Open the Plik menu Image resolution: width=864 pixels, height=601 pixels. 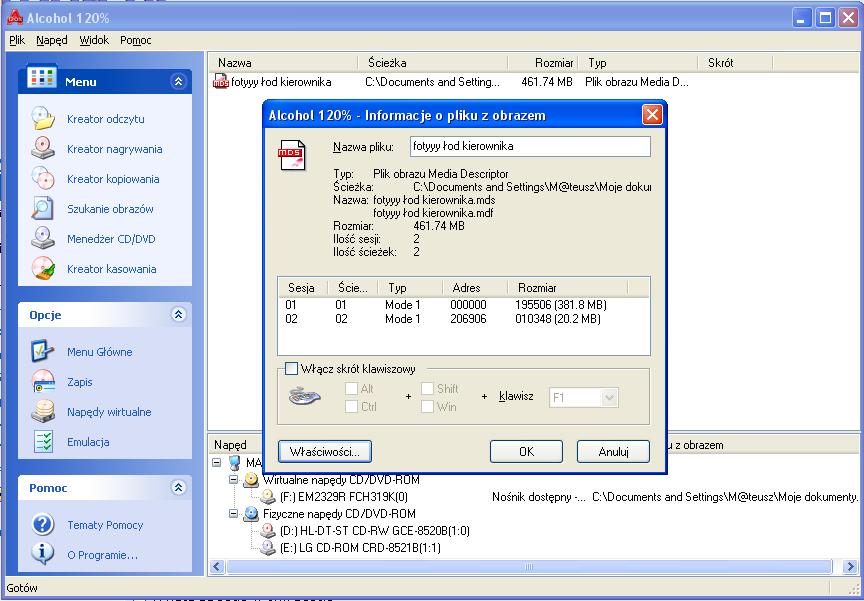(x=17, y=40)
